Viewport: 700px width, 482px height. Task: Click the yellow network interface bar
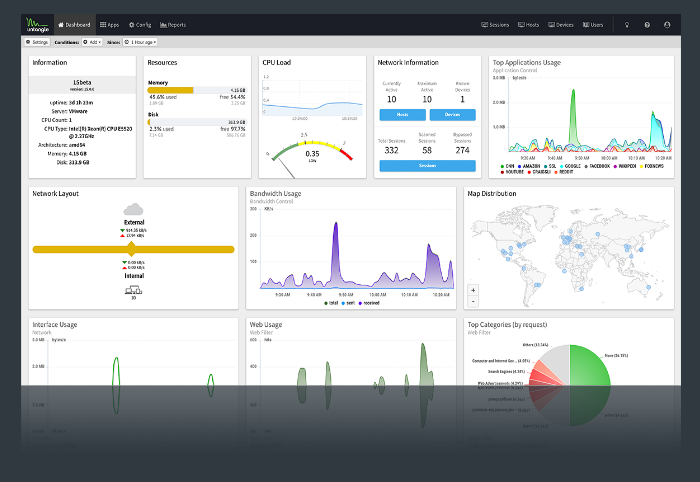click(133, 249)
